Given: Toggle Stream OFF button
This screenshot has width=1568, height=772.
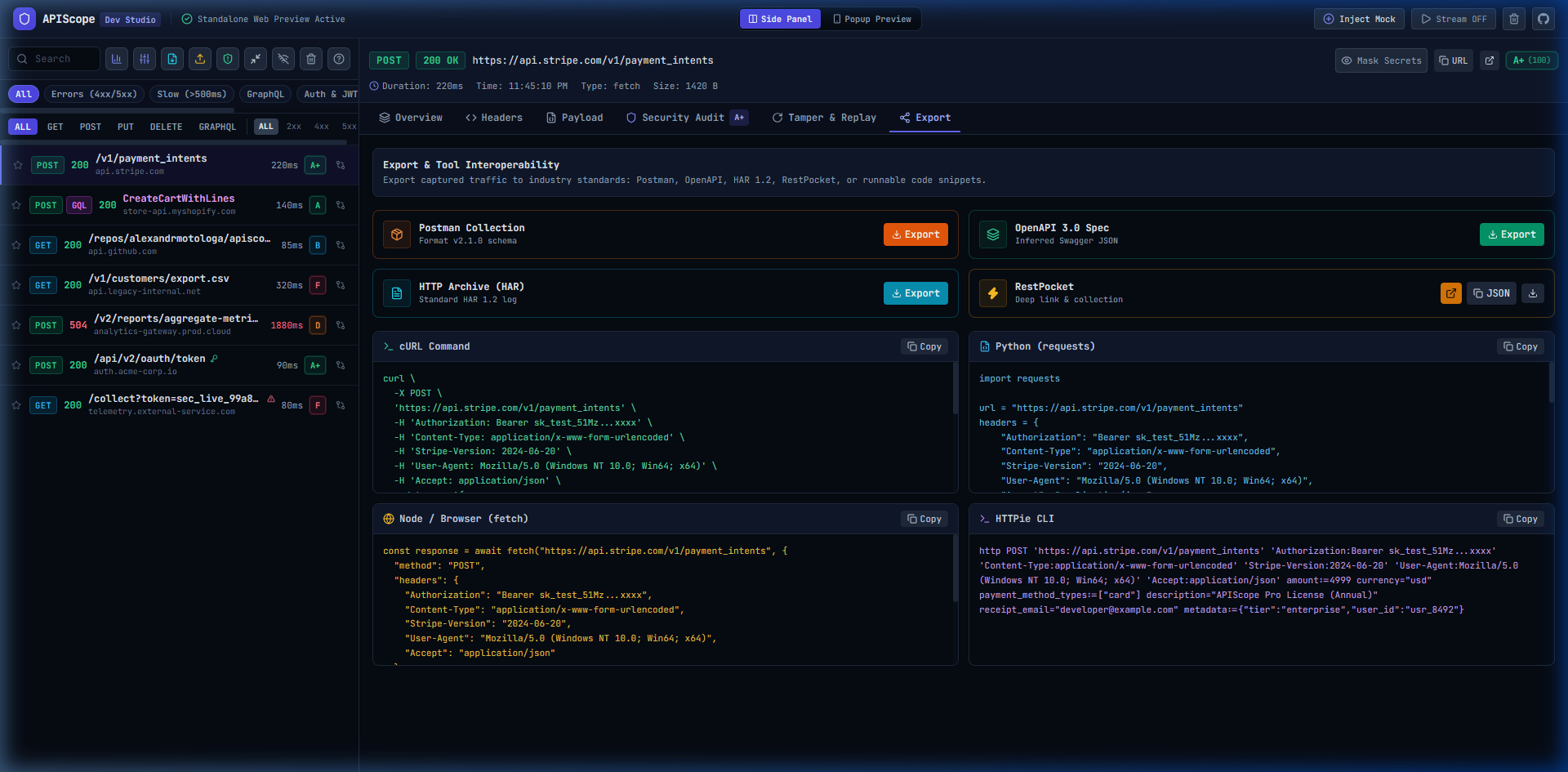Looking at the screenshot, I should pyautogui.click(x=1454, y=19).
